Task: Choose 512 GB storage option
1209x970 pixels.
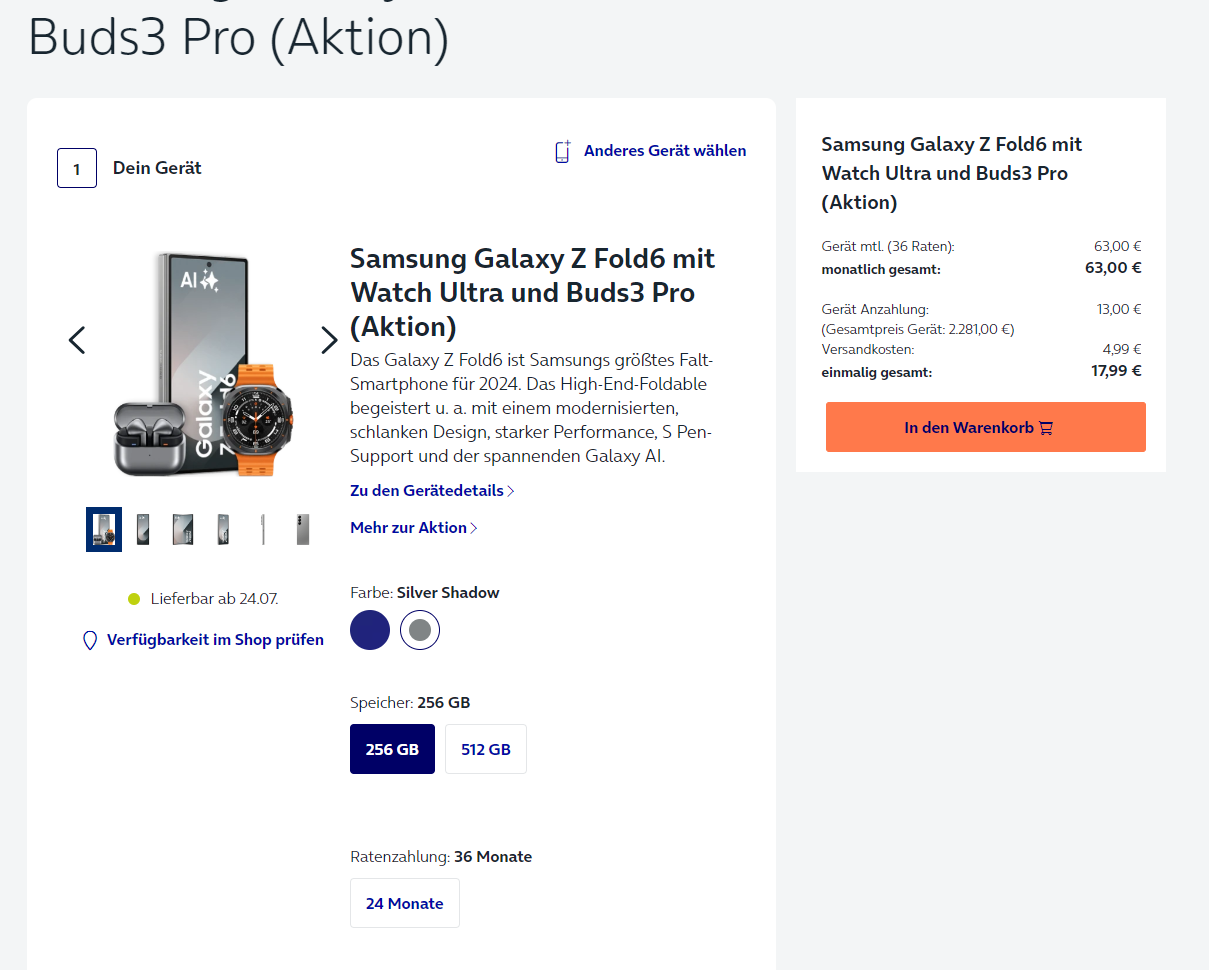Action: click(x=486, y=749)
